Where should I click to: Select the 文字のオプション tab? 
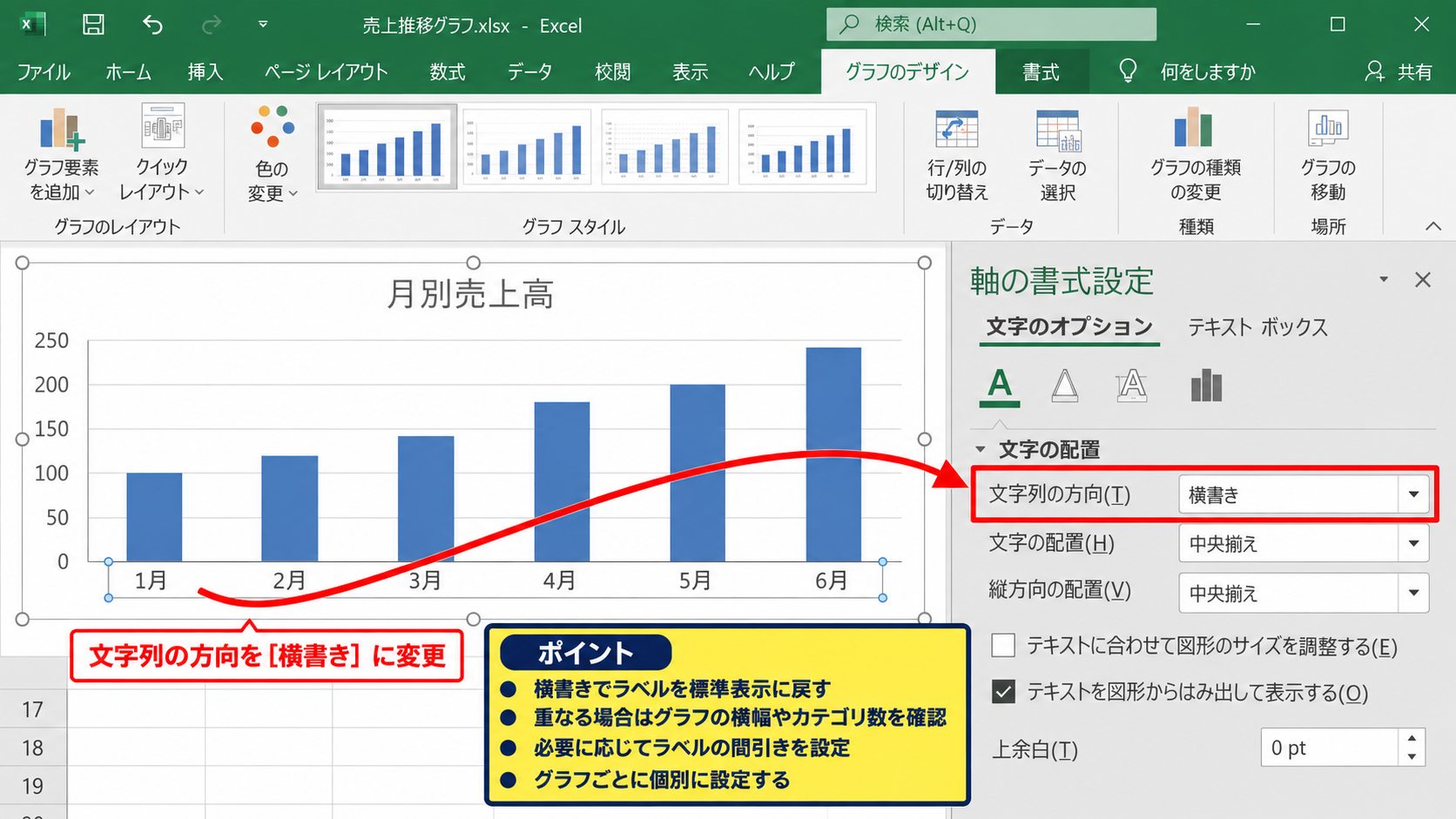click(1069, 327)
